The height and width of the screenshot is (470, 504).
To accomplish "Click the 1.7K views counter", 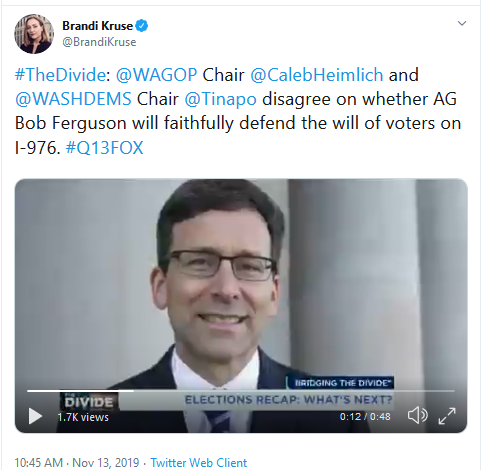I will 83,417.
